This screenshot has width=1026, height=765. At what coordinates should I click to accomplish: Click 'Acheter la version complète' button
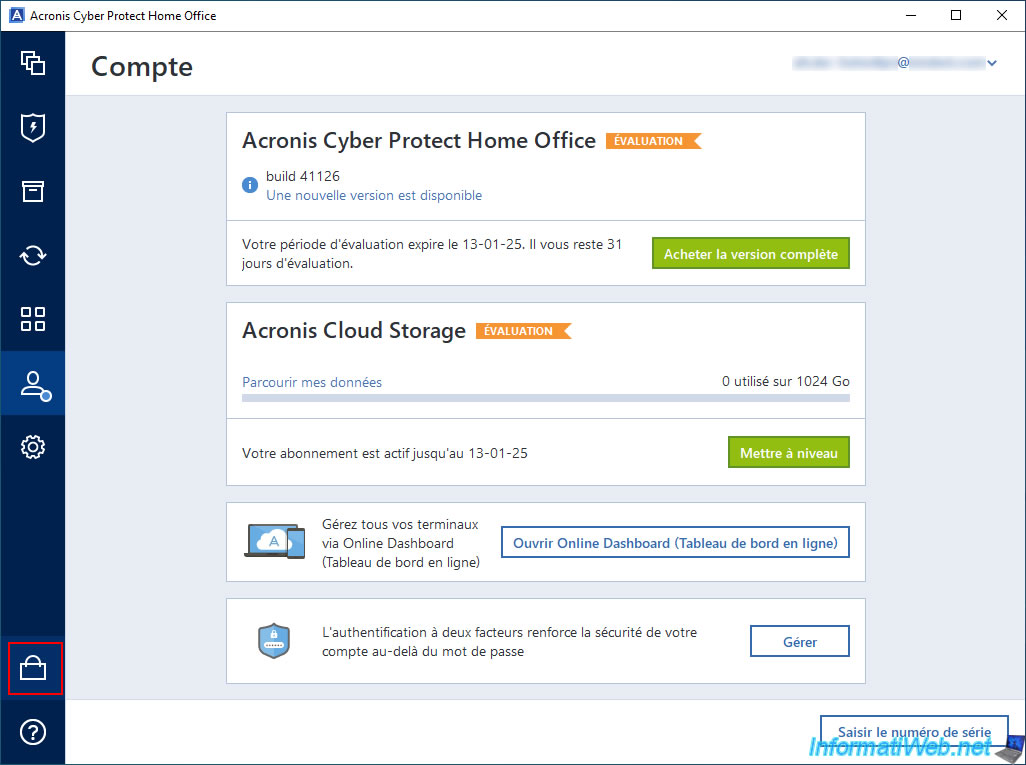[x=750, y=254]
